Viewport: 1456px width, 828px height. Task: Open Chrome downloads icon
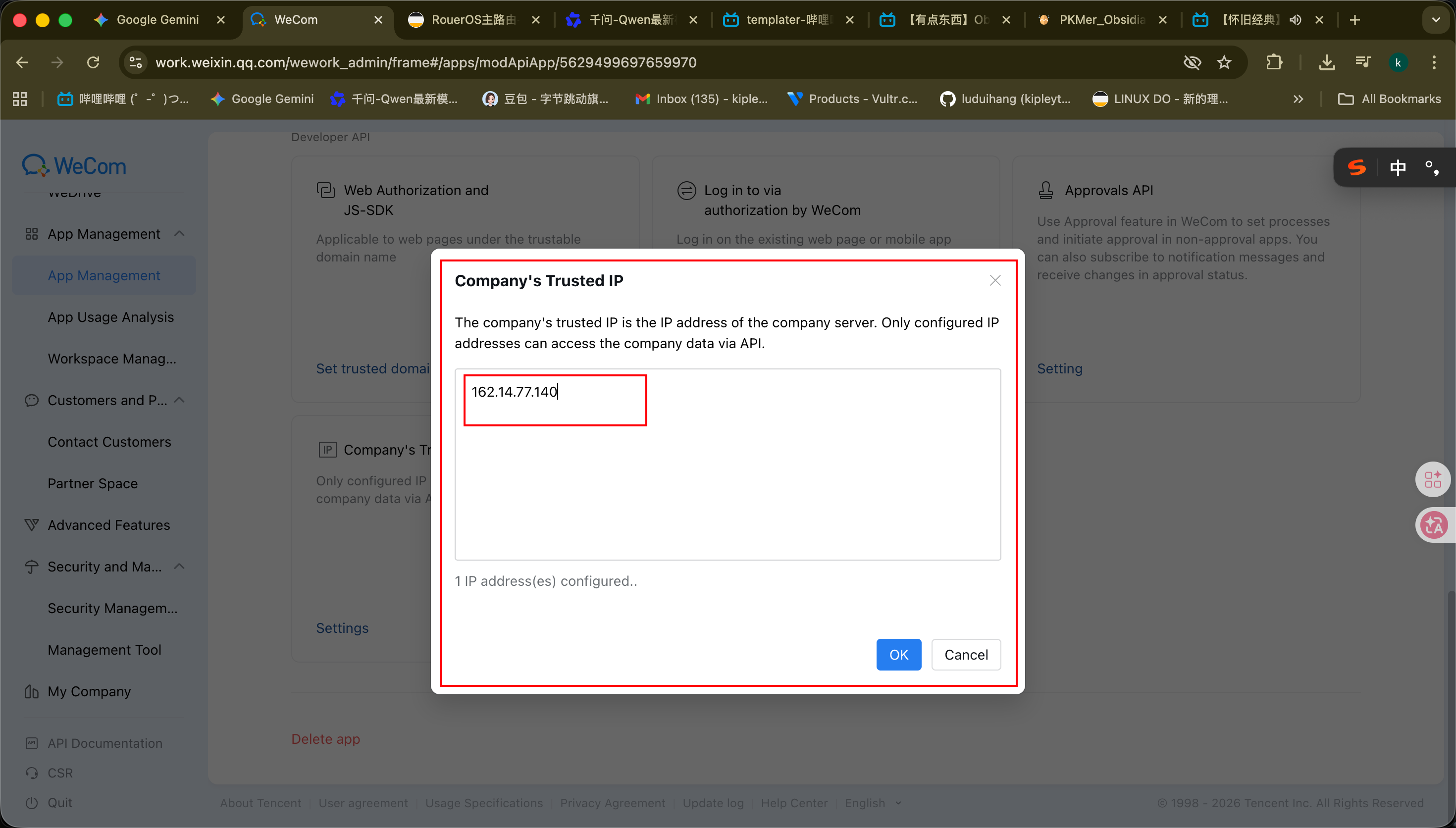(1326, 62)
